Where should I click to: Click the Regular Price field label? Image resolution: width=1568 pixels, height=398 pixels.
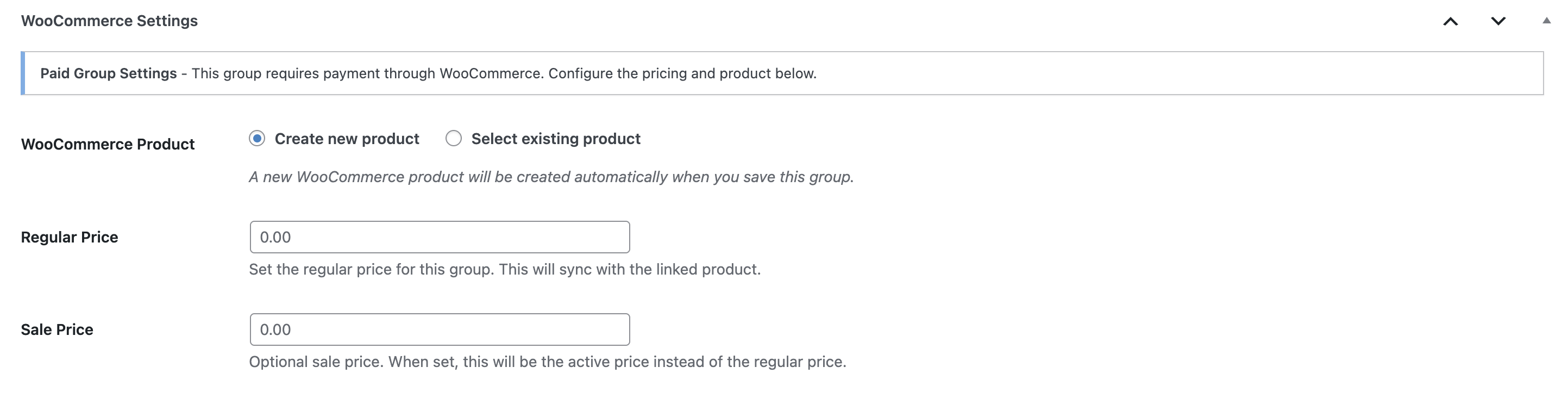(x=70, y=237)
